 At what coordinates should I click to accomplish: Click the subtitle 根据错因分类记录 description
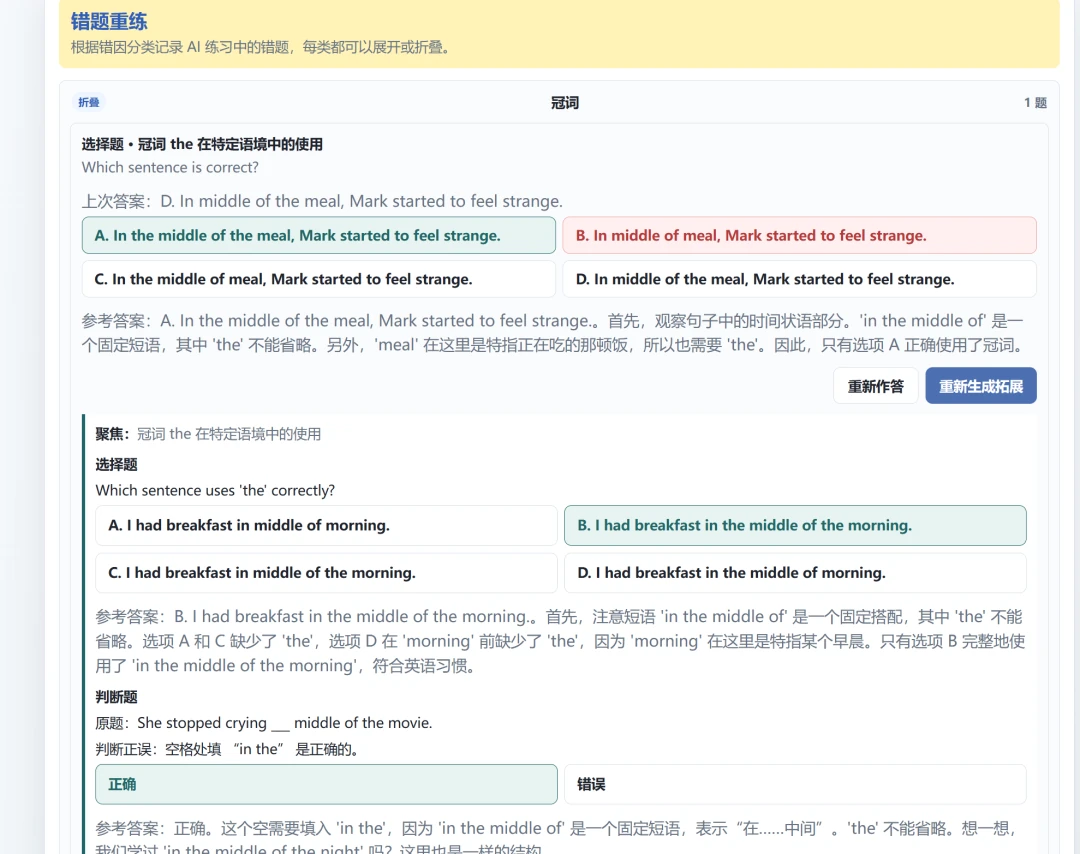(260, 48)
